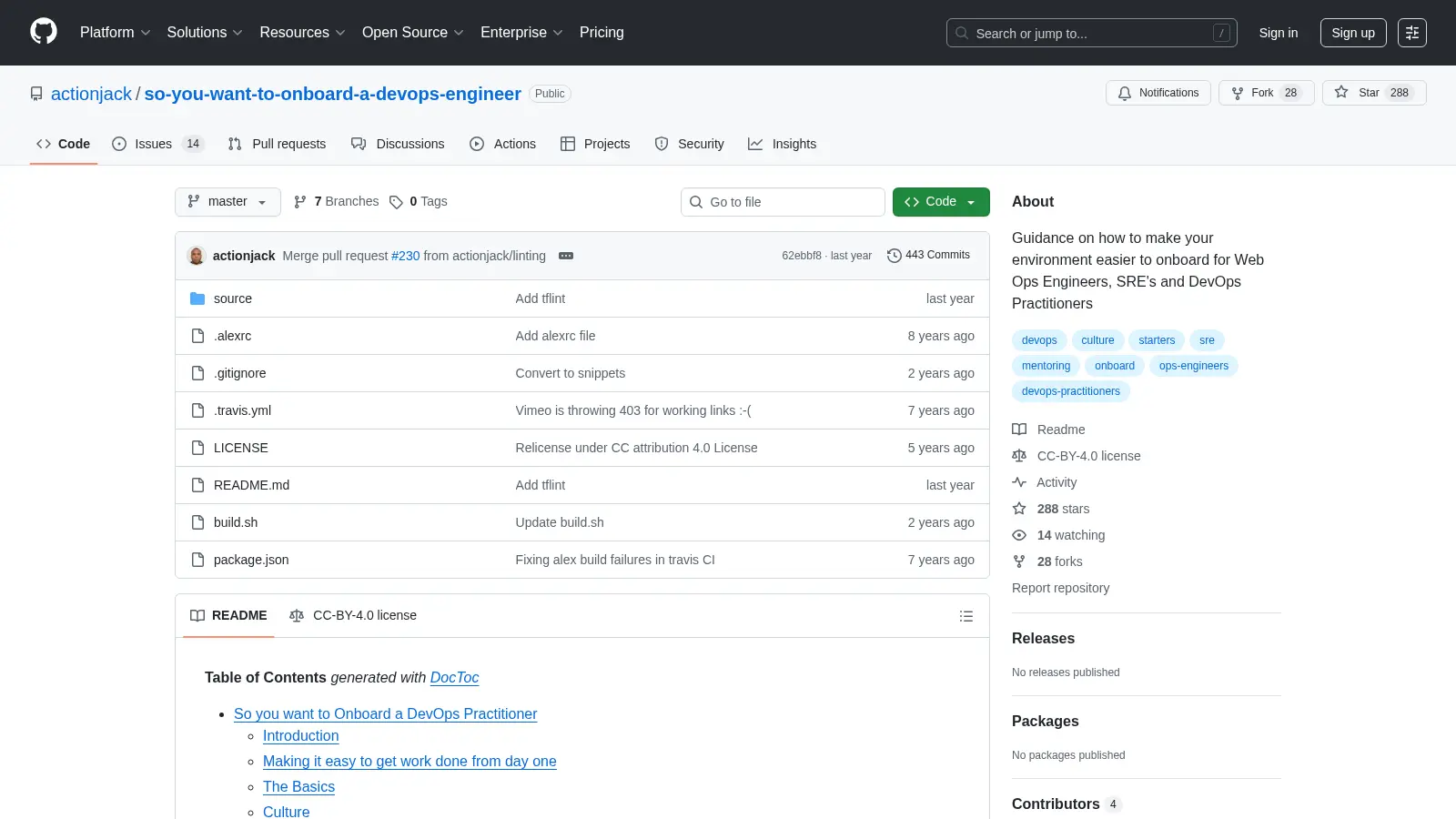This screenshot has height=819, width=1456.
Task: Focus the Go to file field
Action: 783,202
